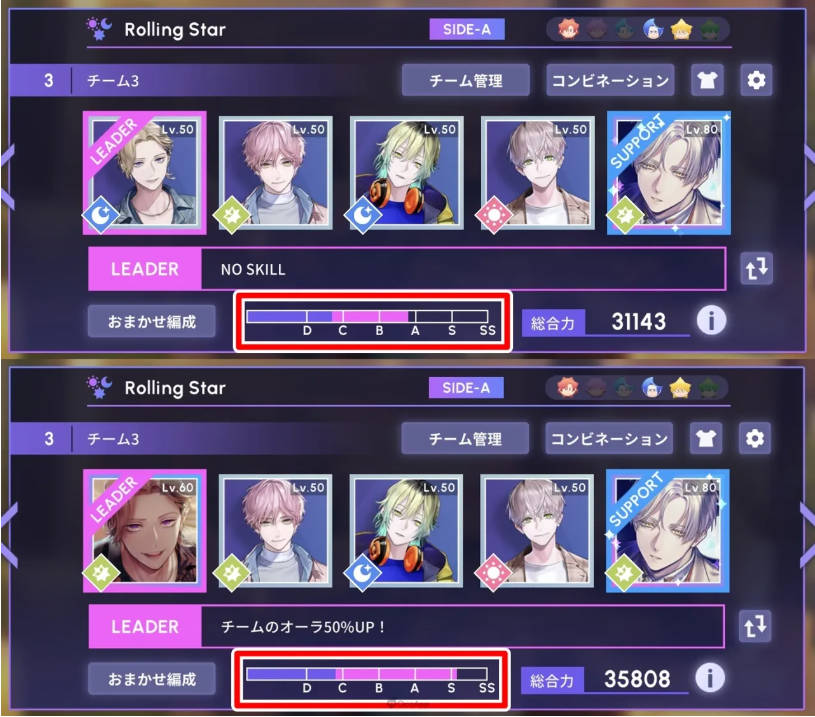Image resolution: width=815 pixels, height=717 pixels.
Task: Open settings gear in upper panel
Action: pyautogui.click(x=756, y=80)
